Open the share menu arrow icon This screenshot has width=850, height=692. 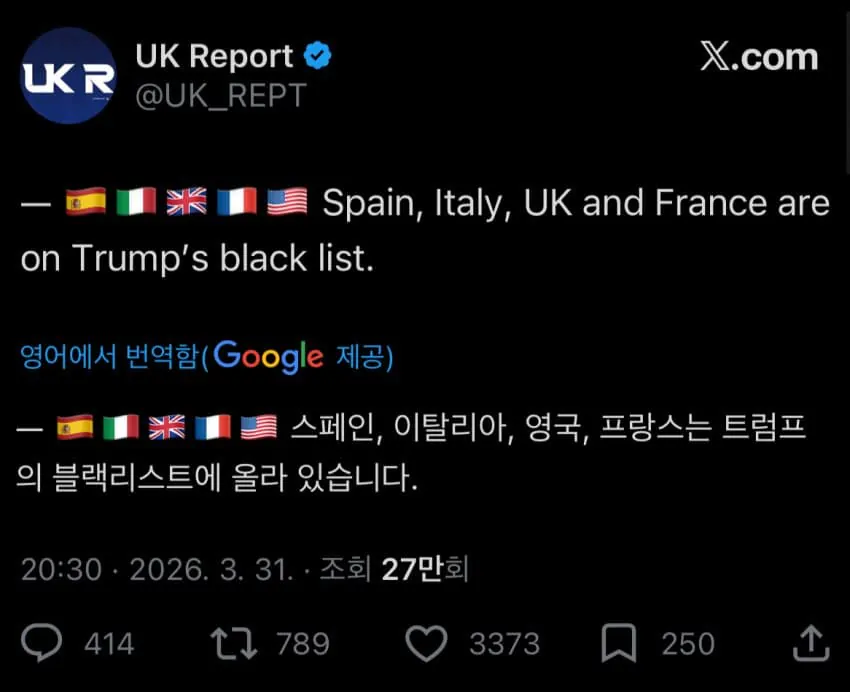pyautogui.click(x=811, y=643)
